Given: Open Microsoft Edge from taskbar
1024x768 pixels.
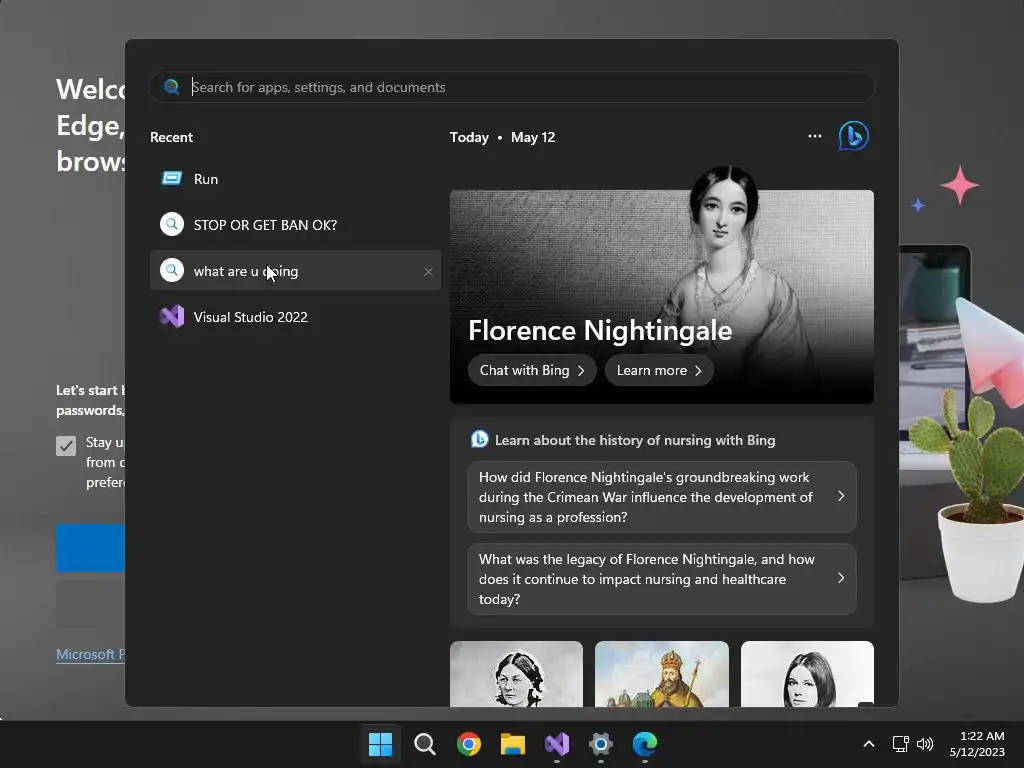Looking at the screenshot, I should click(645, 744).
